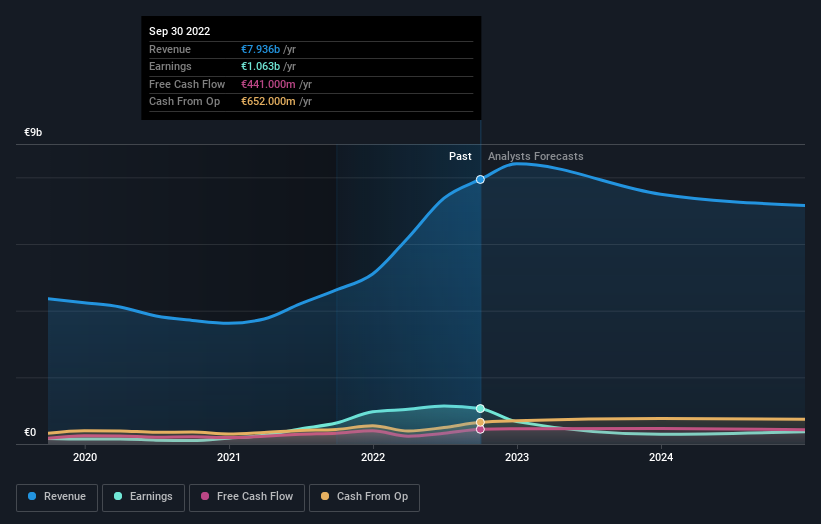The height and width of the screenshot is (524, 821).
Task: Click the Revenue row label in tooltip
Action: pyautogui.click(x=170, y=49)
